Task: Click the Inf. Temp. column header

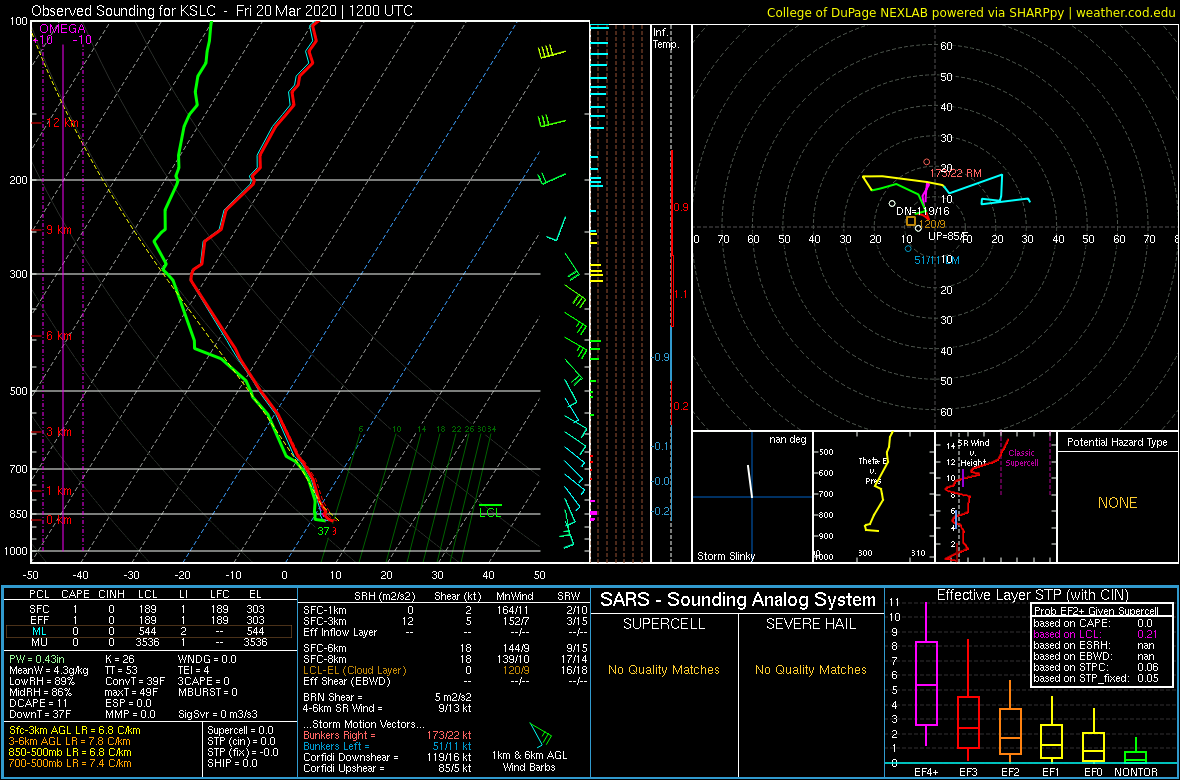Action: coord(666,38)
